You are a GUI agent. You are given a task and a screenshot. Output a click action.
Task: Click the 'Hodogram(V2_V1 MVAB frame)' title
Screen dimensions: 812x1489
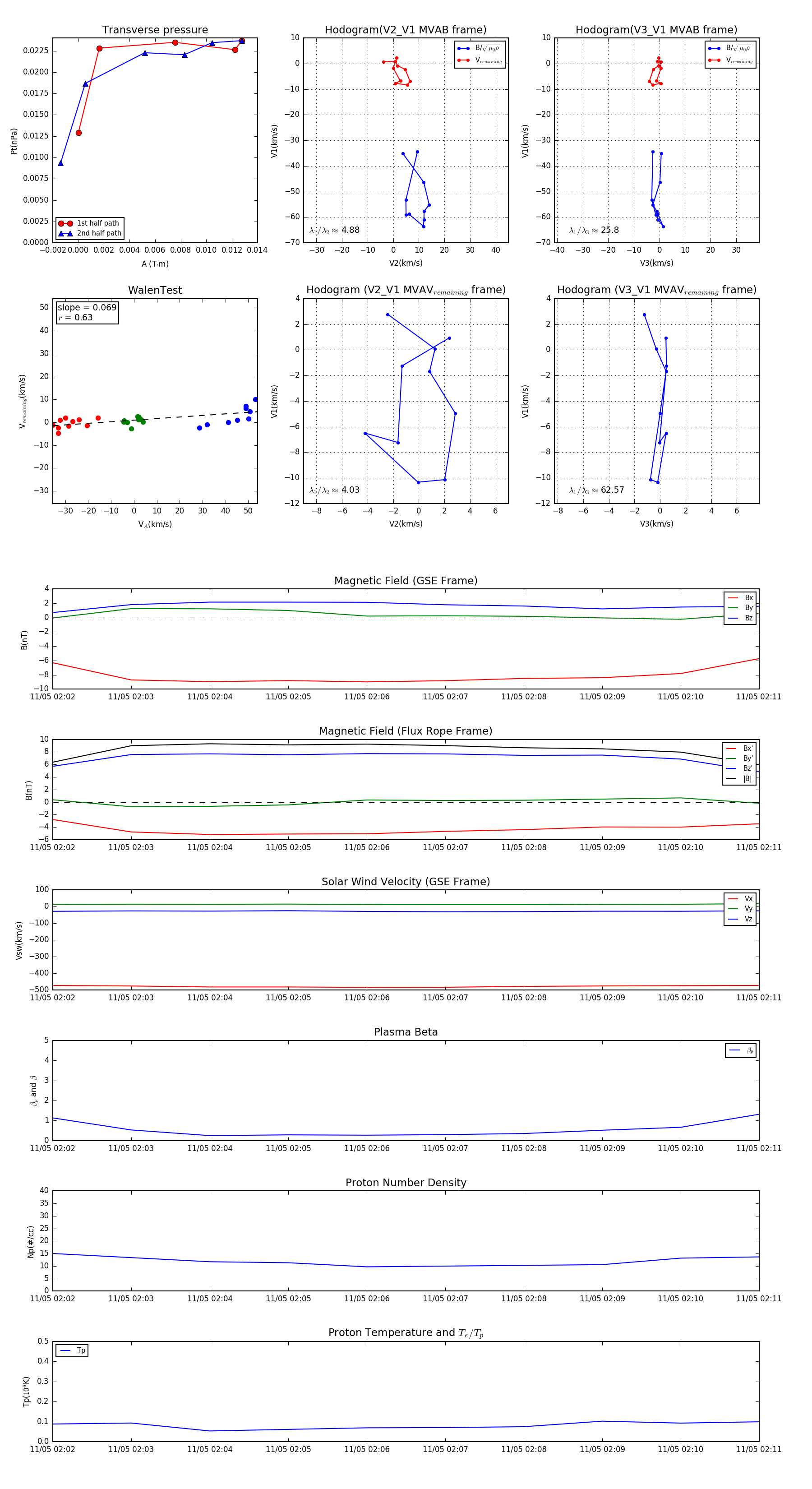tap(406, 30)
